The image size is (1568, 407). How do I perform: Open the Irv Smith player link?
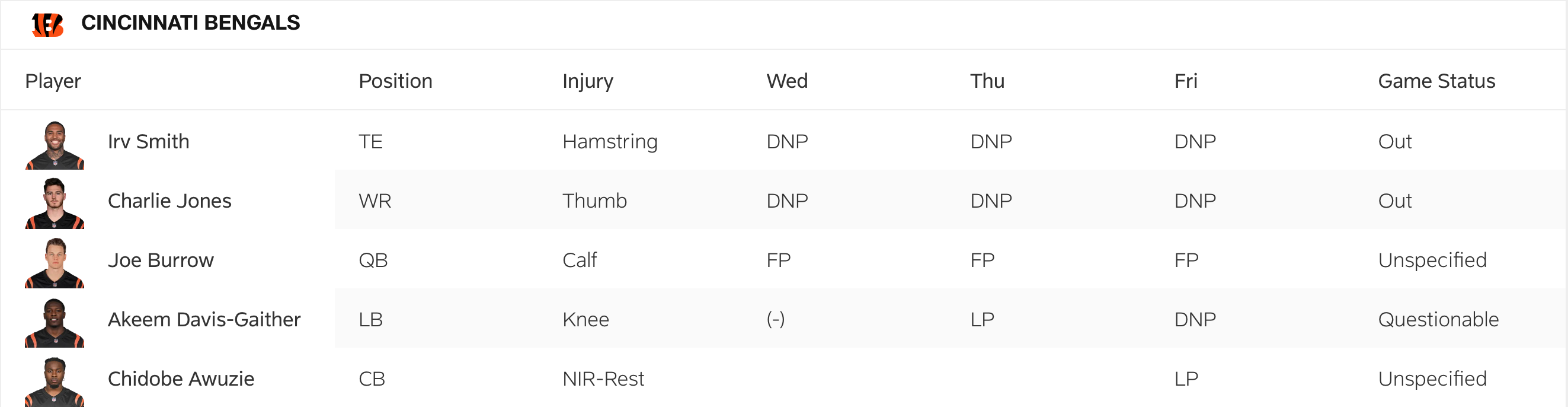(149, 141)
